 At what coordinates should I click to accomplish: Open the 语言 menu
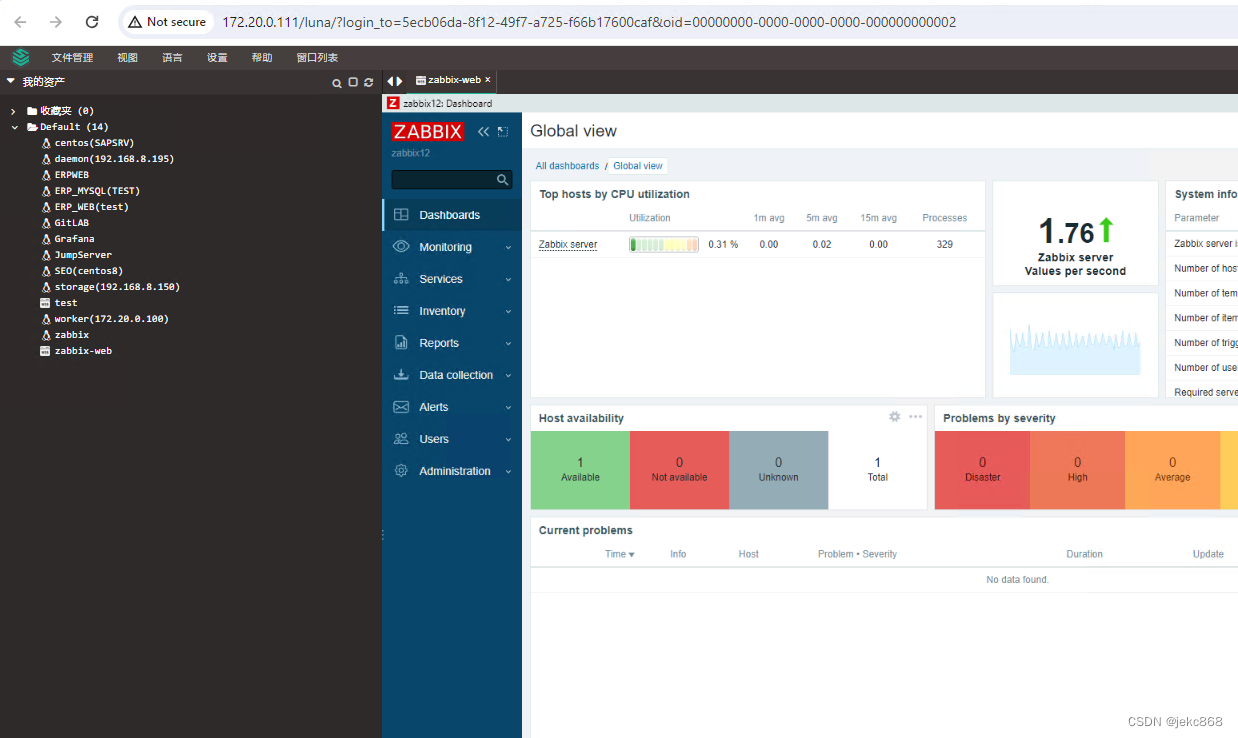coord(172,58)
